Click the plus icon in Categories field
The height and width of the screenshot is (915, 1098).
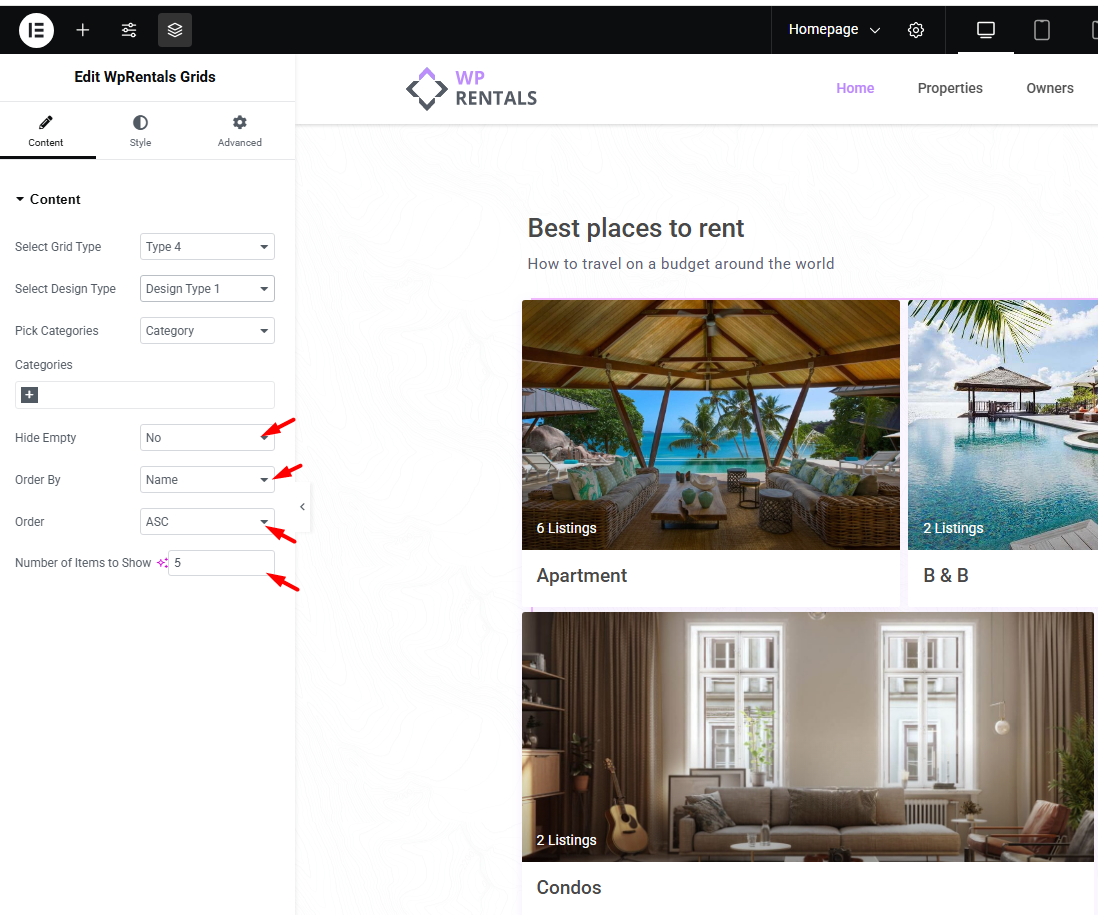click(30, 395)
